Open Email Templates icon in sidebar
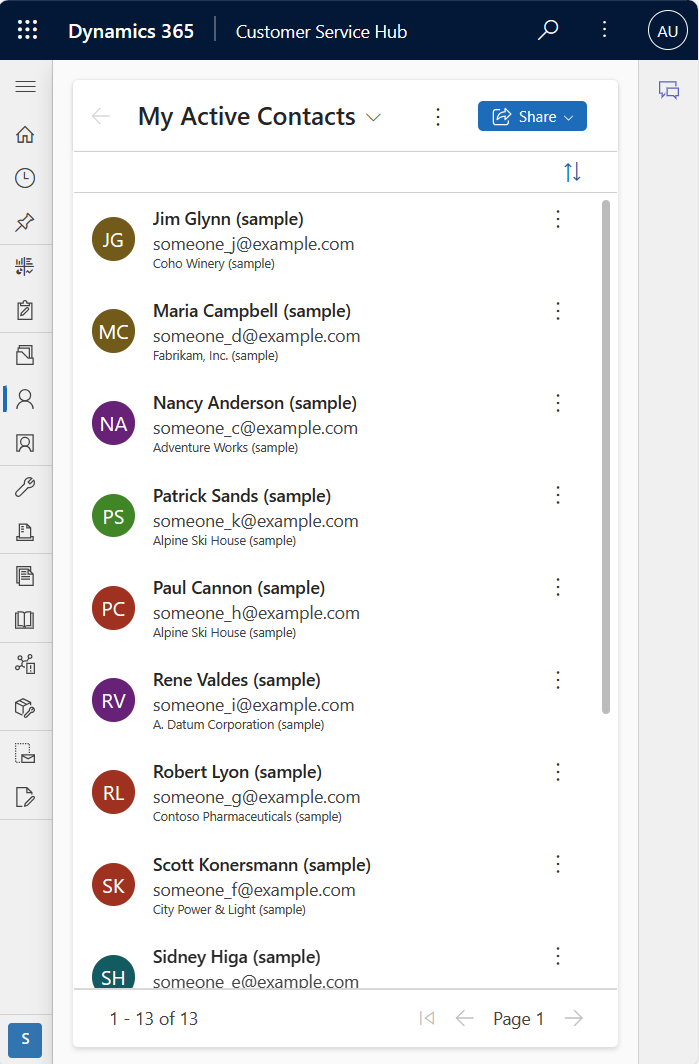 click(25, 753)
